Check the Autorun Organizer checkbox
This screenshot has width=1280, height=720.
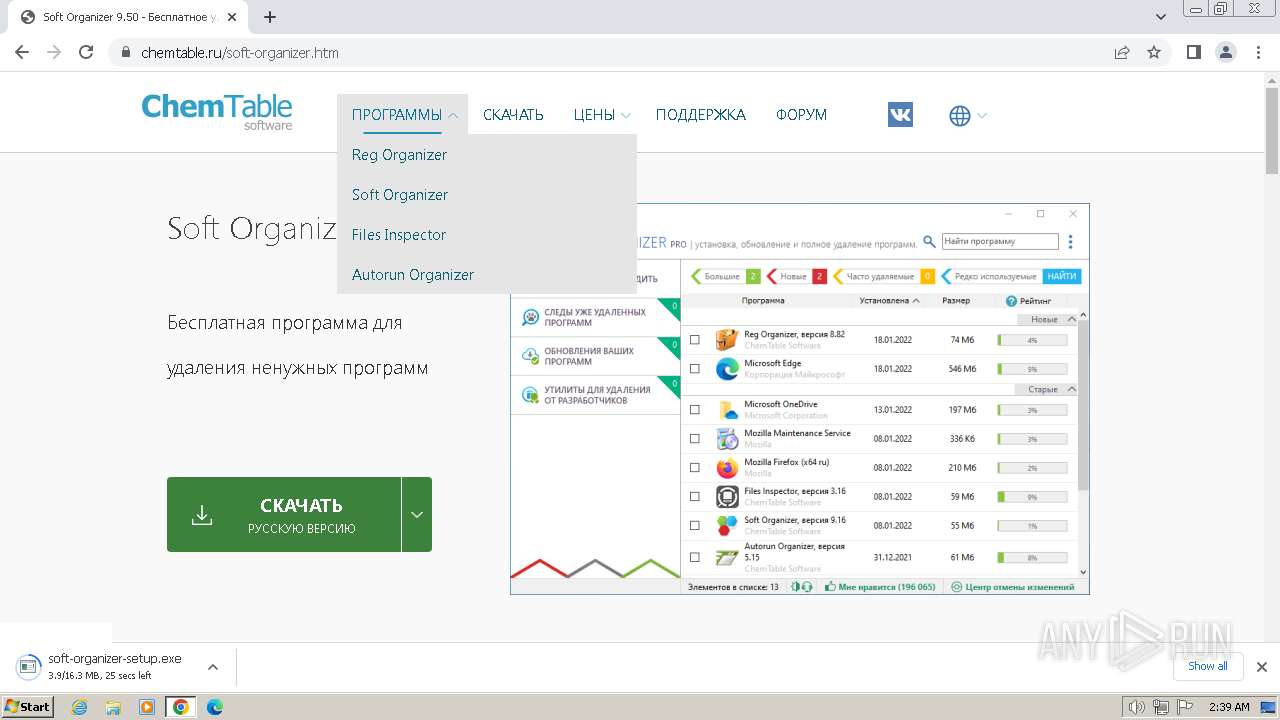click(695, 557)
